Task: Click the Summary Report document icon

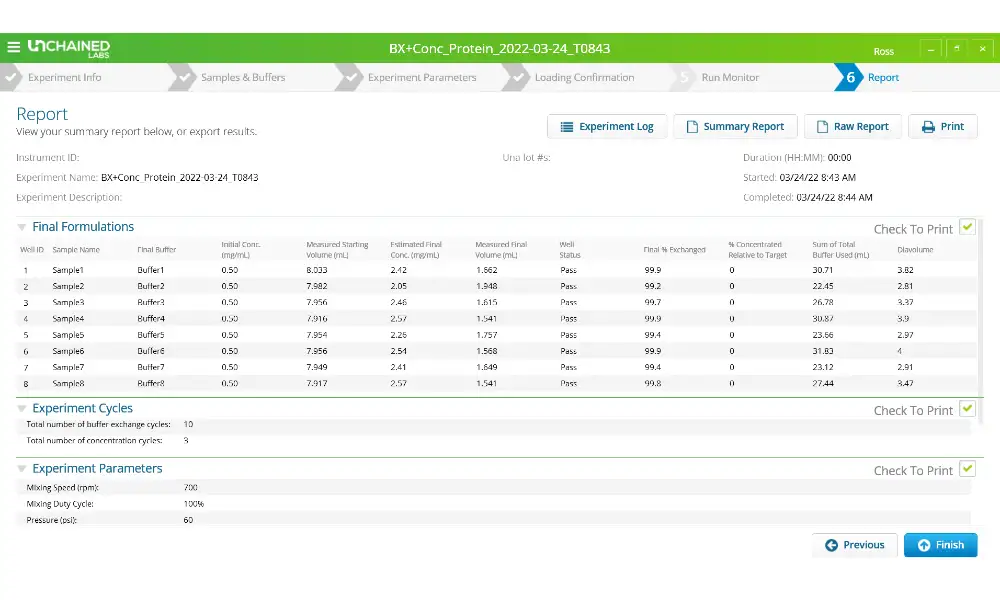Action: tap(691, 127)
